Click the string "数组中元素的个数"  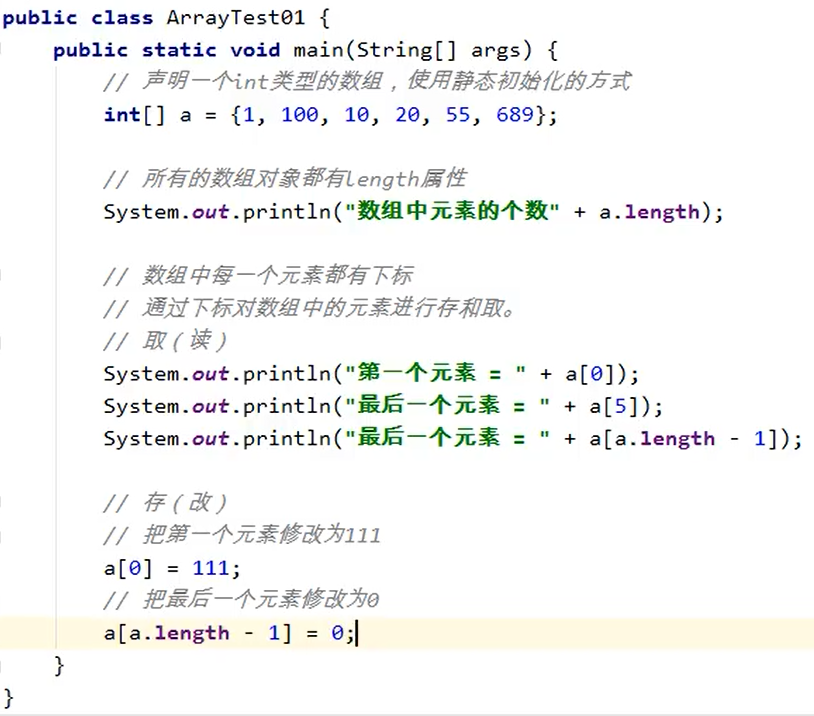tap(452, 211)
